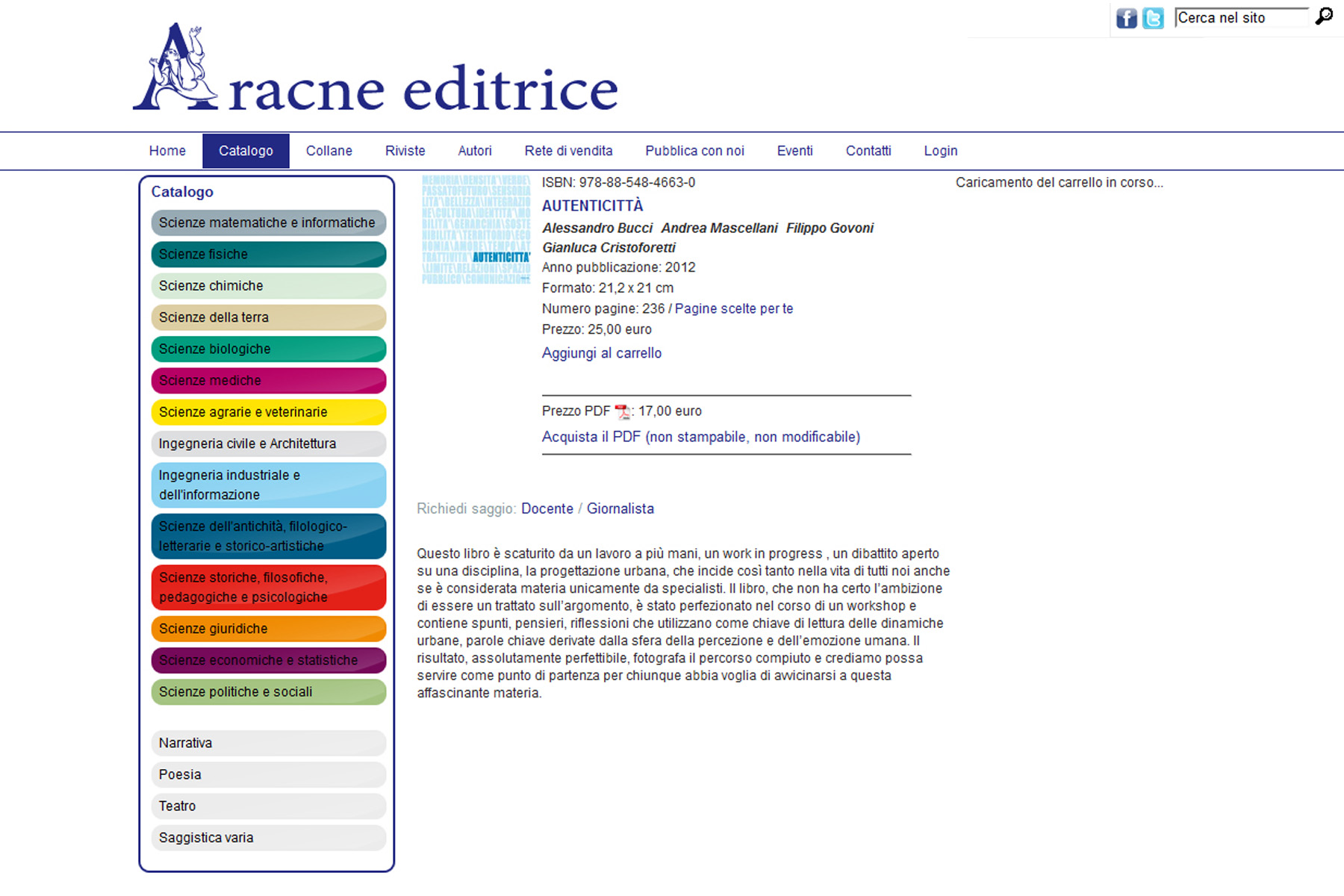The image size is (1344, 896).
Task: Click the ISBN 978-88-548-4663-0 text
Action: tap(618, 183)
